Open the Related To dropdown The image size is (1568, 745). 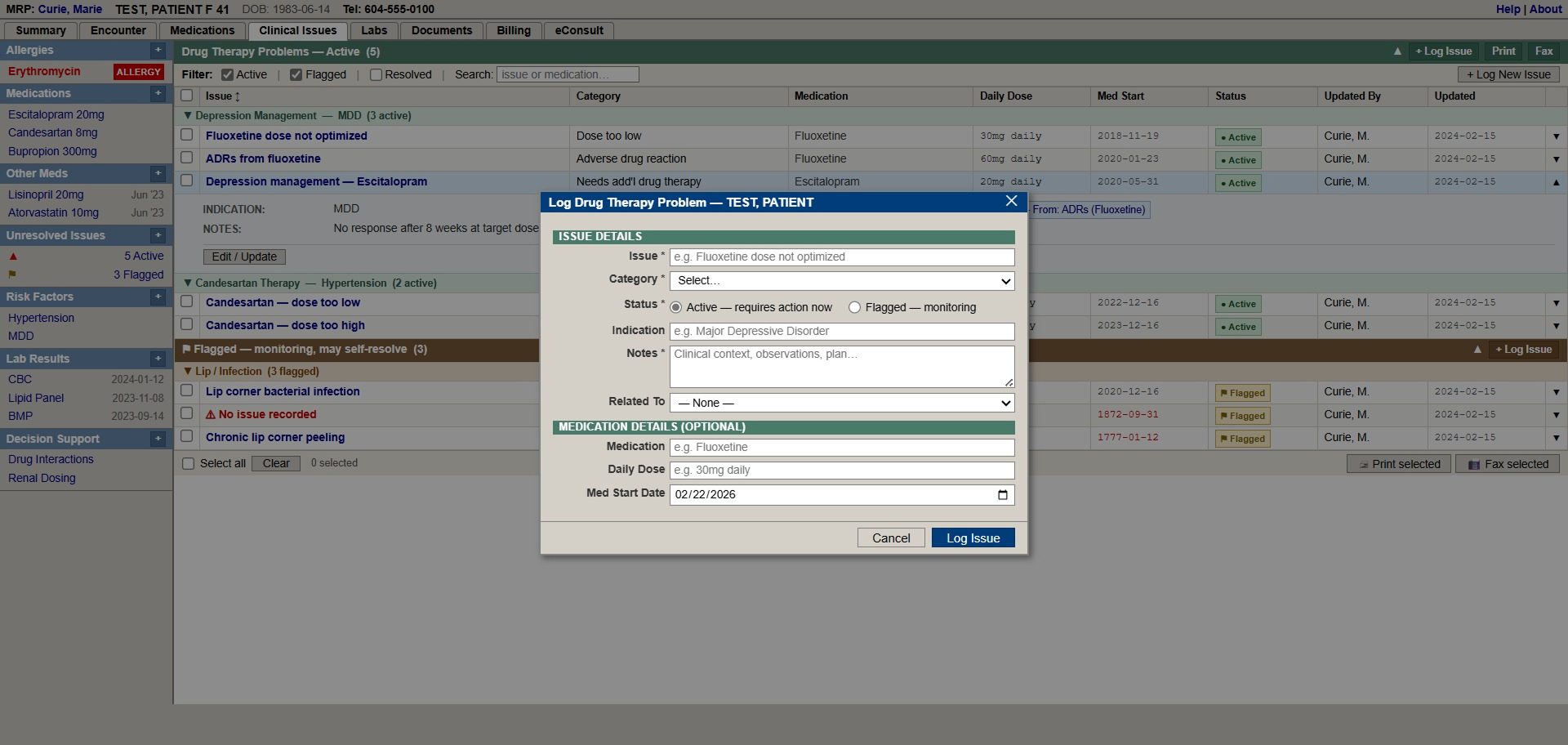[841, 404]
